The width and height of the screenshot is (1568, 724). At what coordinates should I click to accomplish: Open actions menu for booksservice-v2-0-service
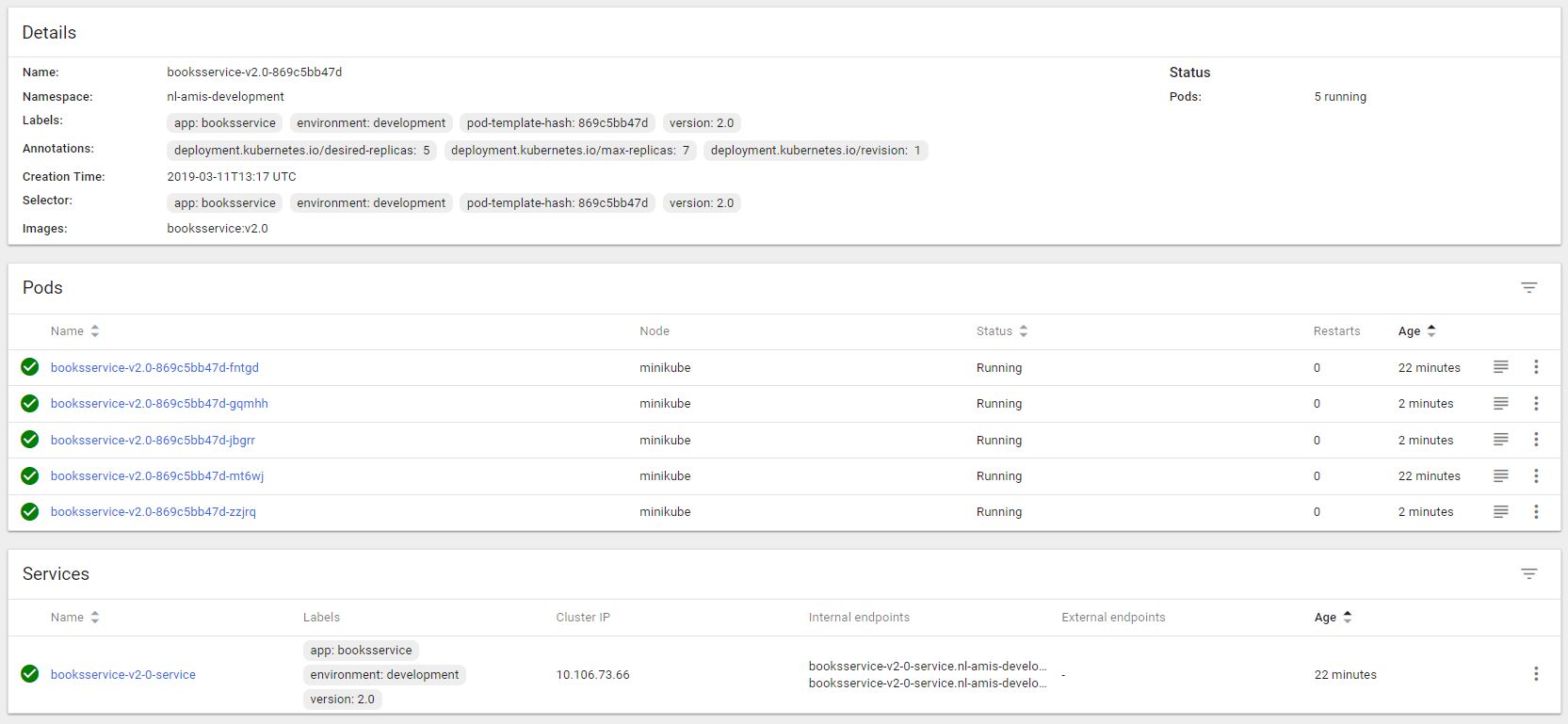(1535, 674)
